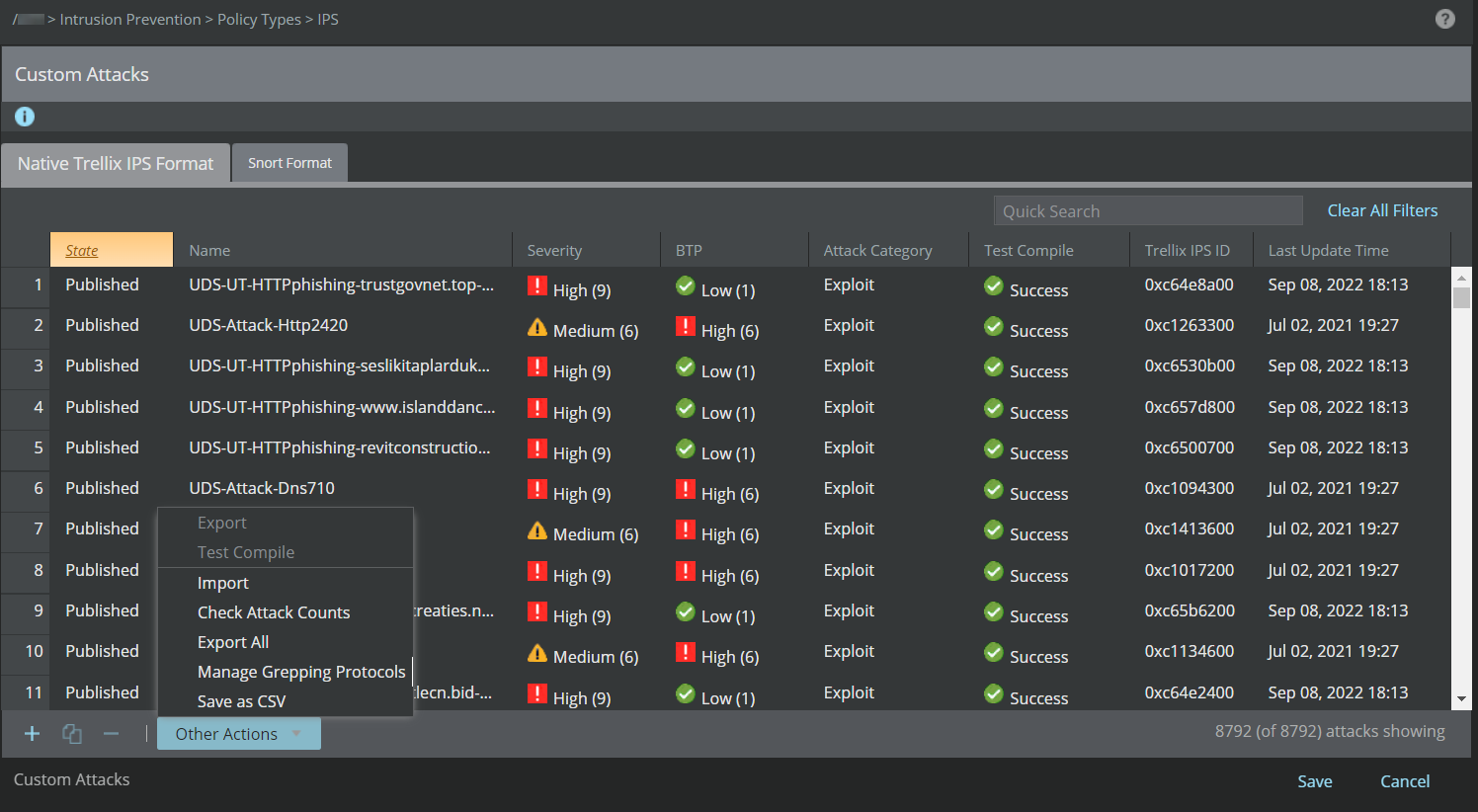Delete the attack using the minus icon

pyautogui.click(x=111, y=733)
